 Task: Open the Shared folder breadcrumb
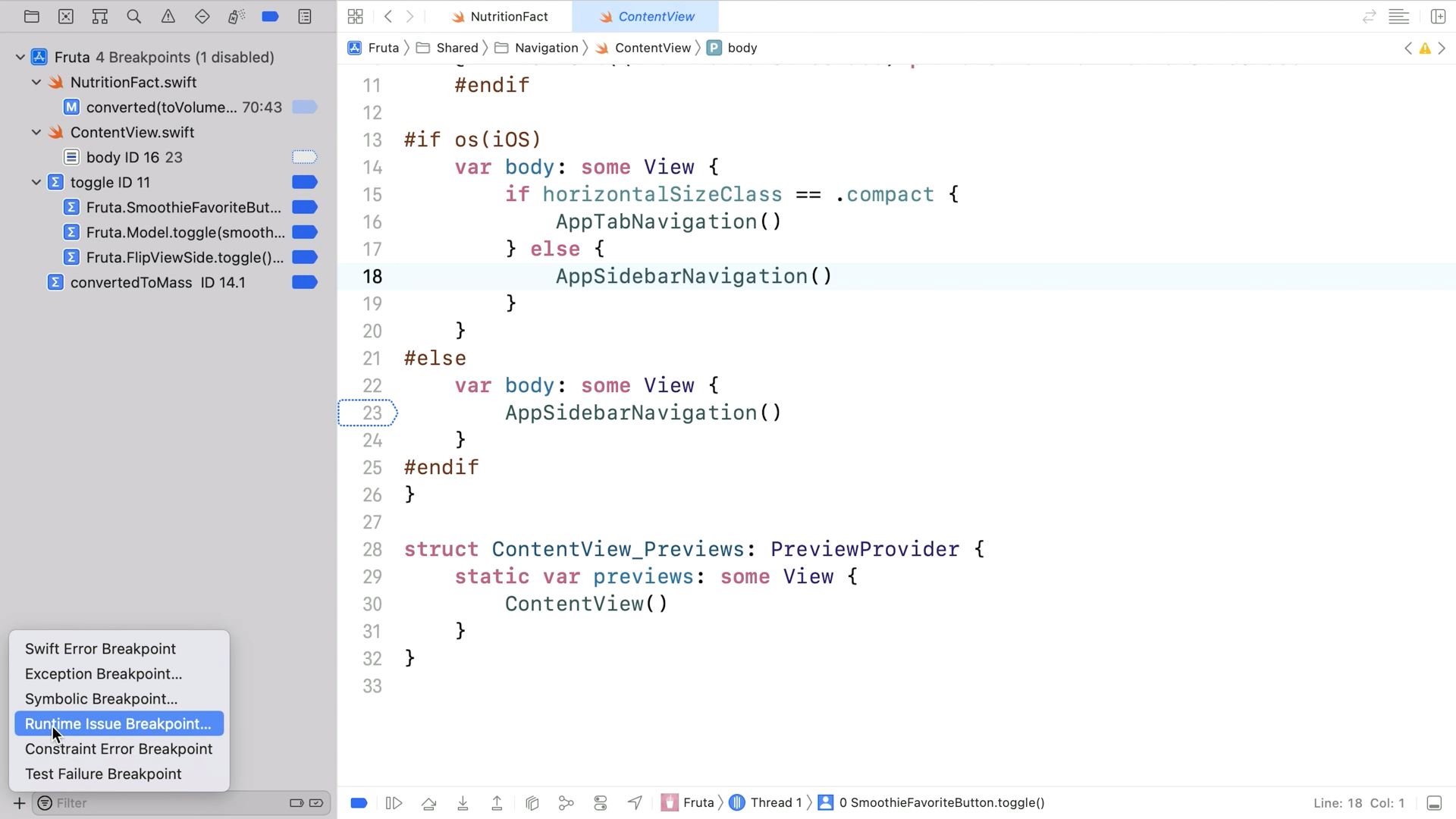[x=448, y=48]
